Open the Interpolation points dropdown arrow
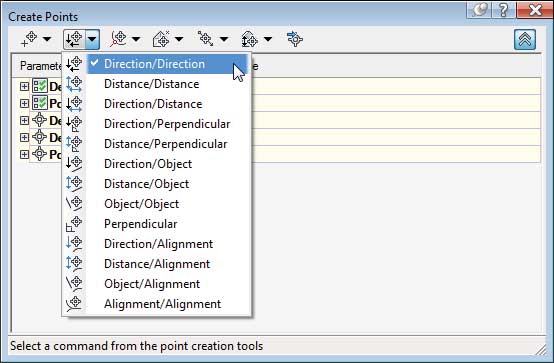 coord(224,39)
